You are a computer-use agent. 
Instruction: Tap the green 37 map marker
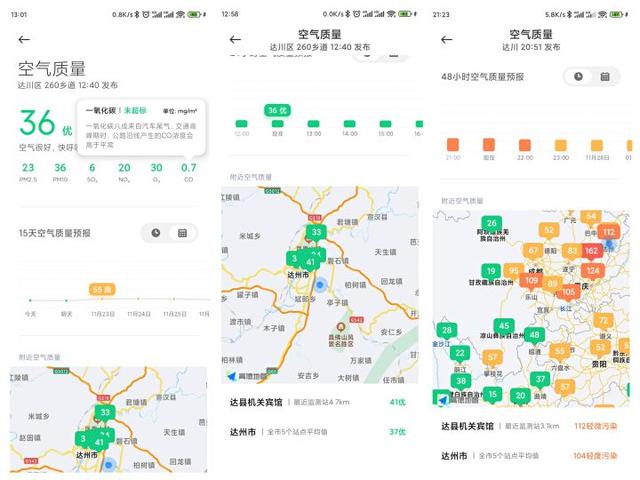540,380
